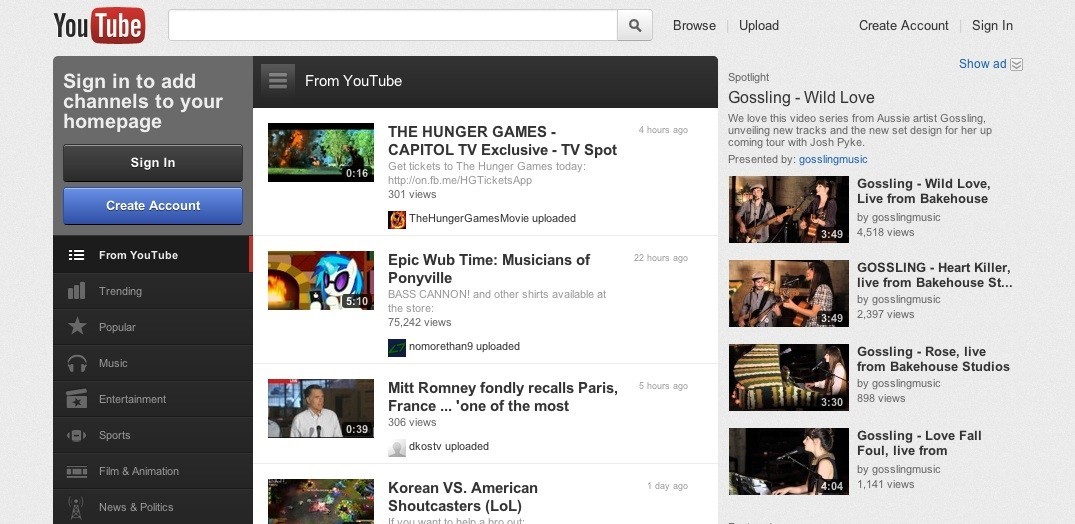Image resolution: width=1075 pixels, height=524 pixels.
Task: Select Trending category in sidebar
Action: point(152,291)
